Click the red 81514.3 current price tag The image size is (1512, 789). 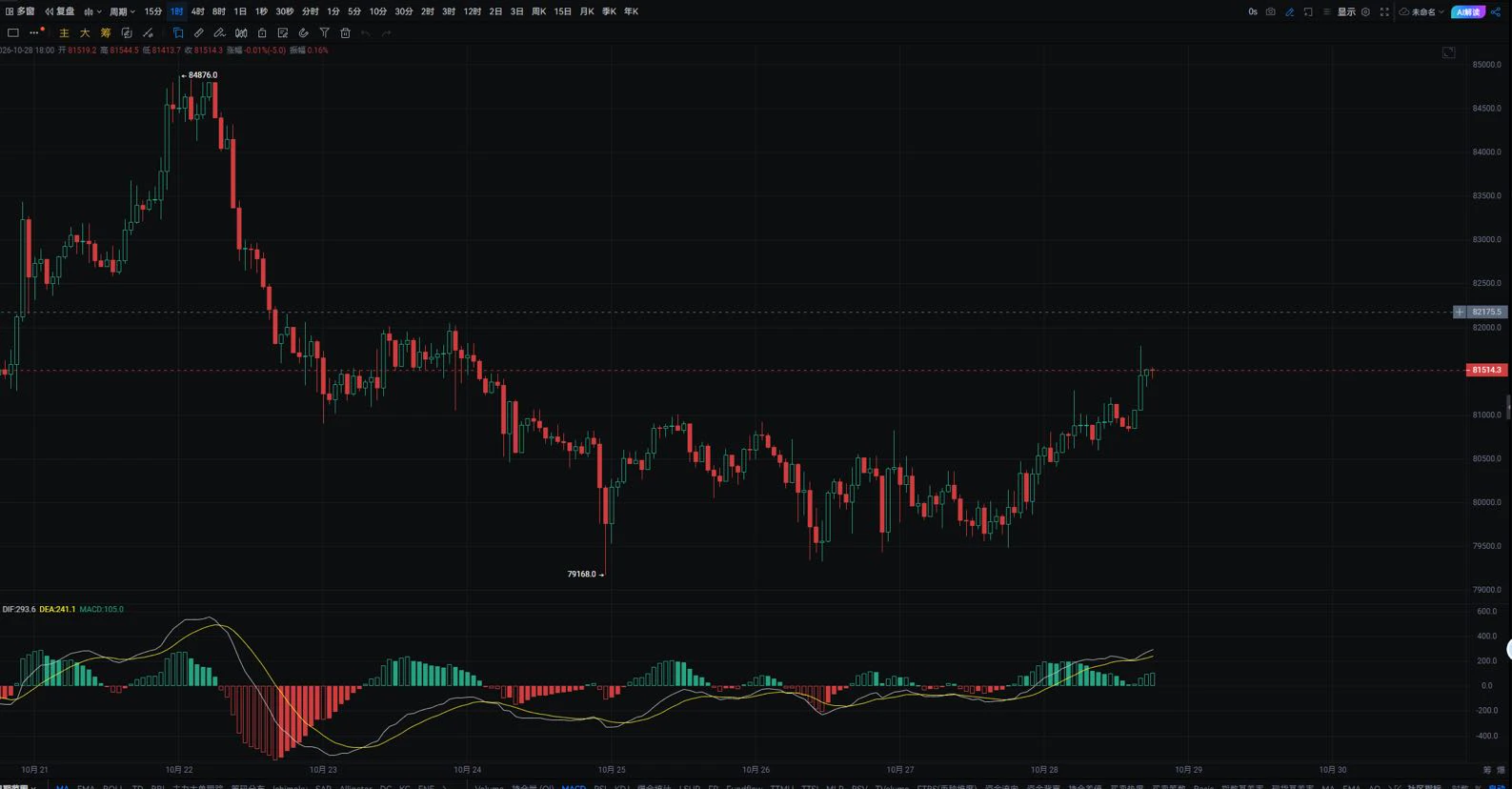coord(1486,370)
